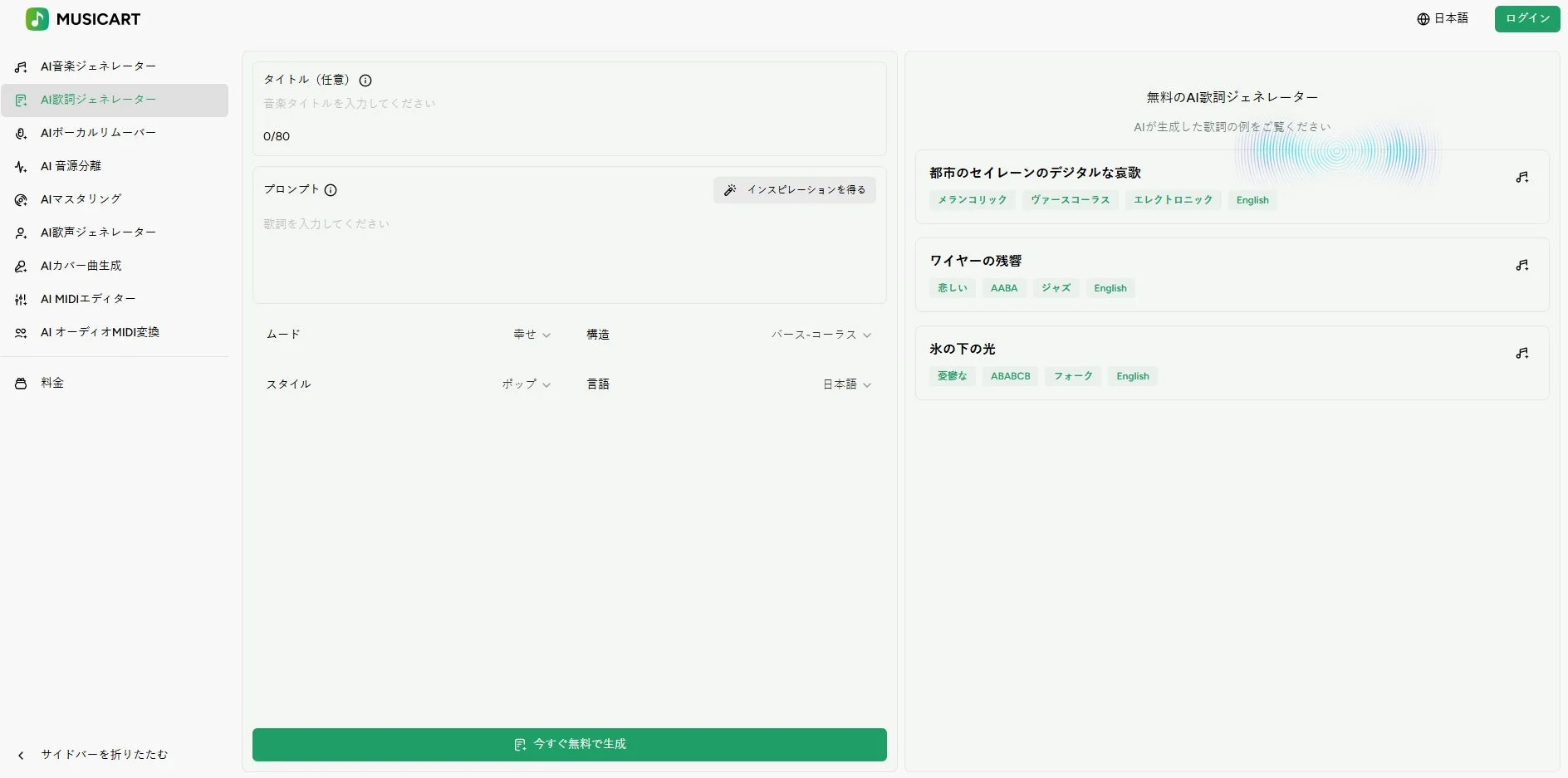Open the ムード dropdown showing 幸せ
The width and height of the screenshot is (1568, 778).
click(529, 334)
